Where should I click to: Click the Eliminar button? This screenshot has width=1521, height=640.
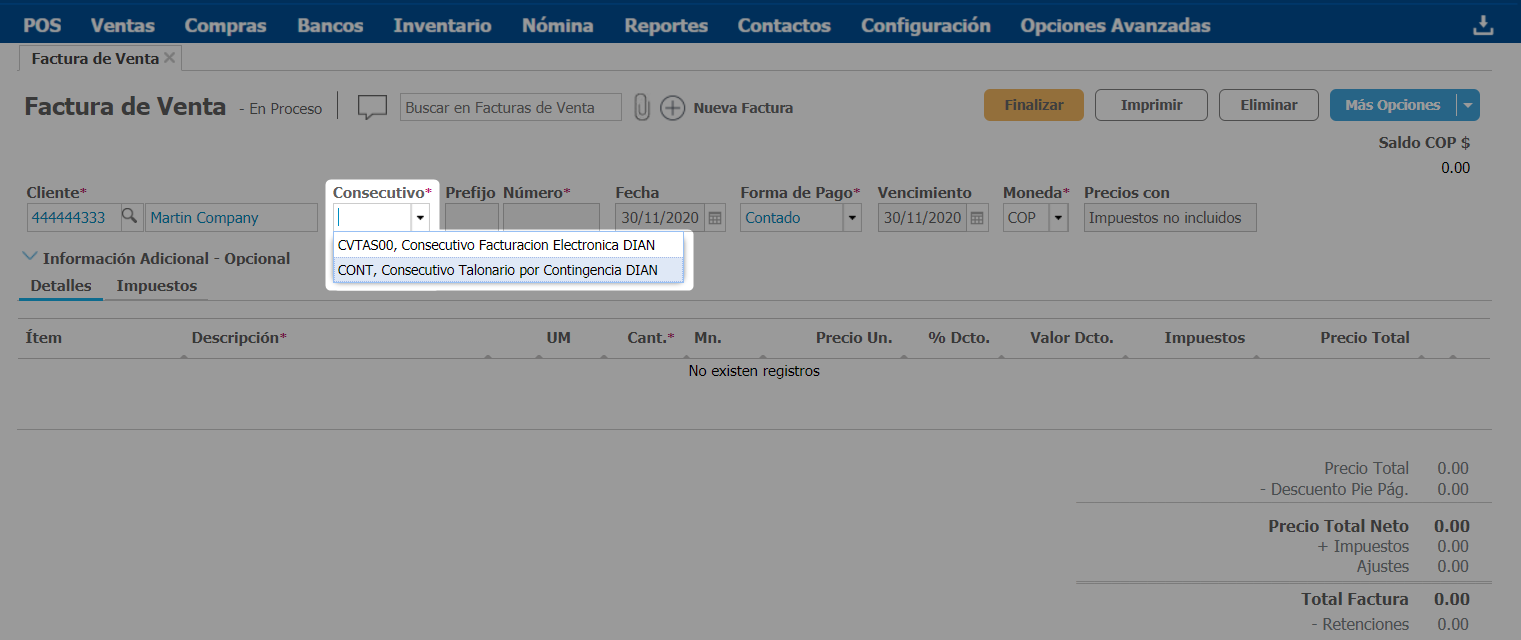[1268, 105]
